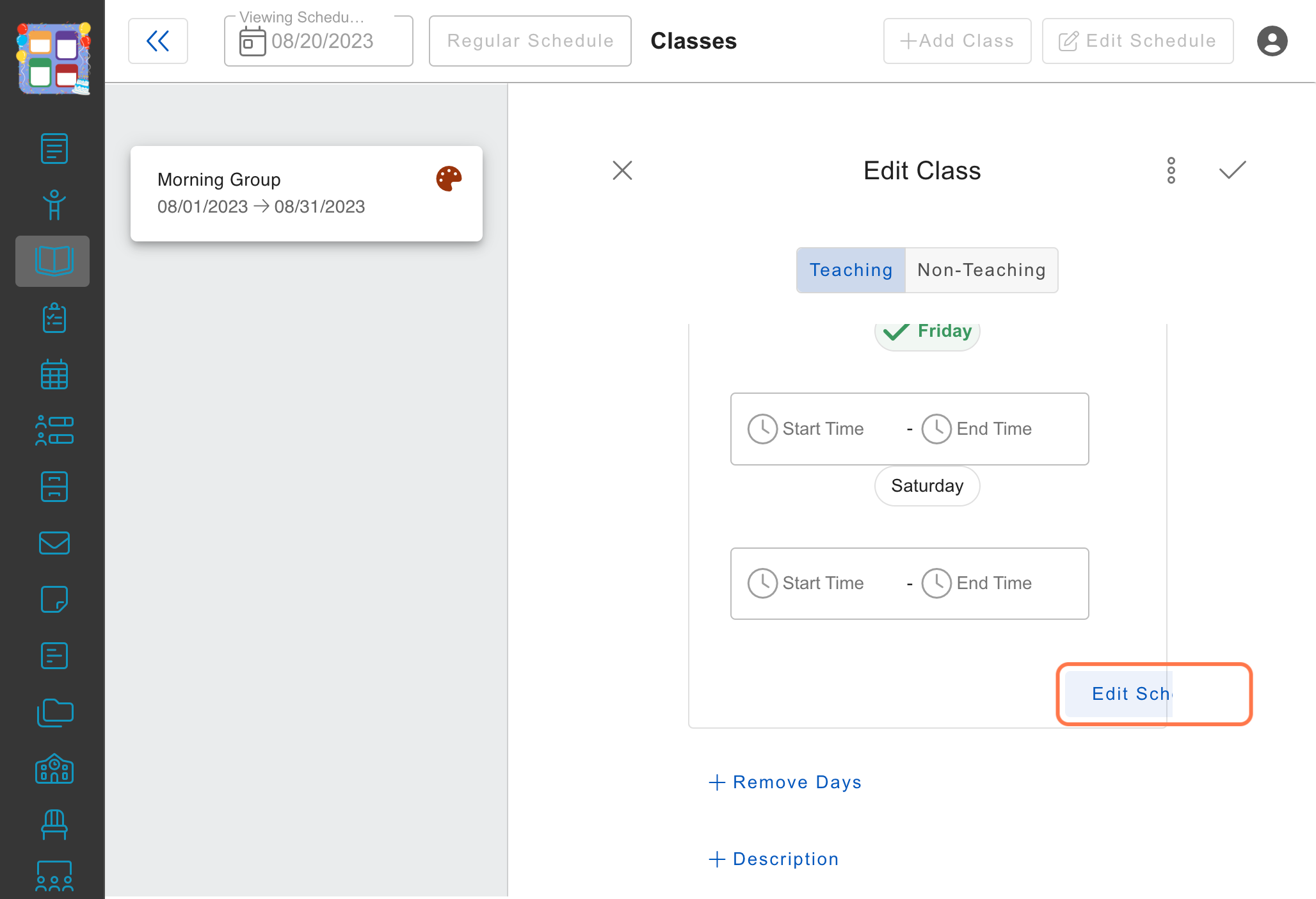Click Friday's End Time clock icon

pos(936,429)
